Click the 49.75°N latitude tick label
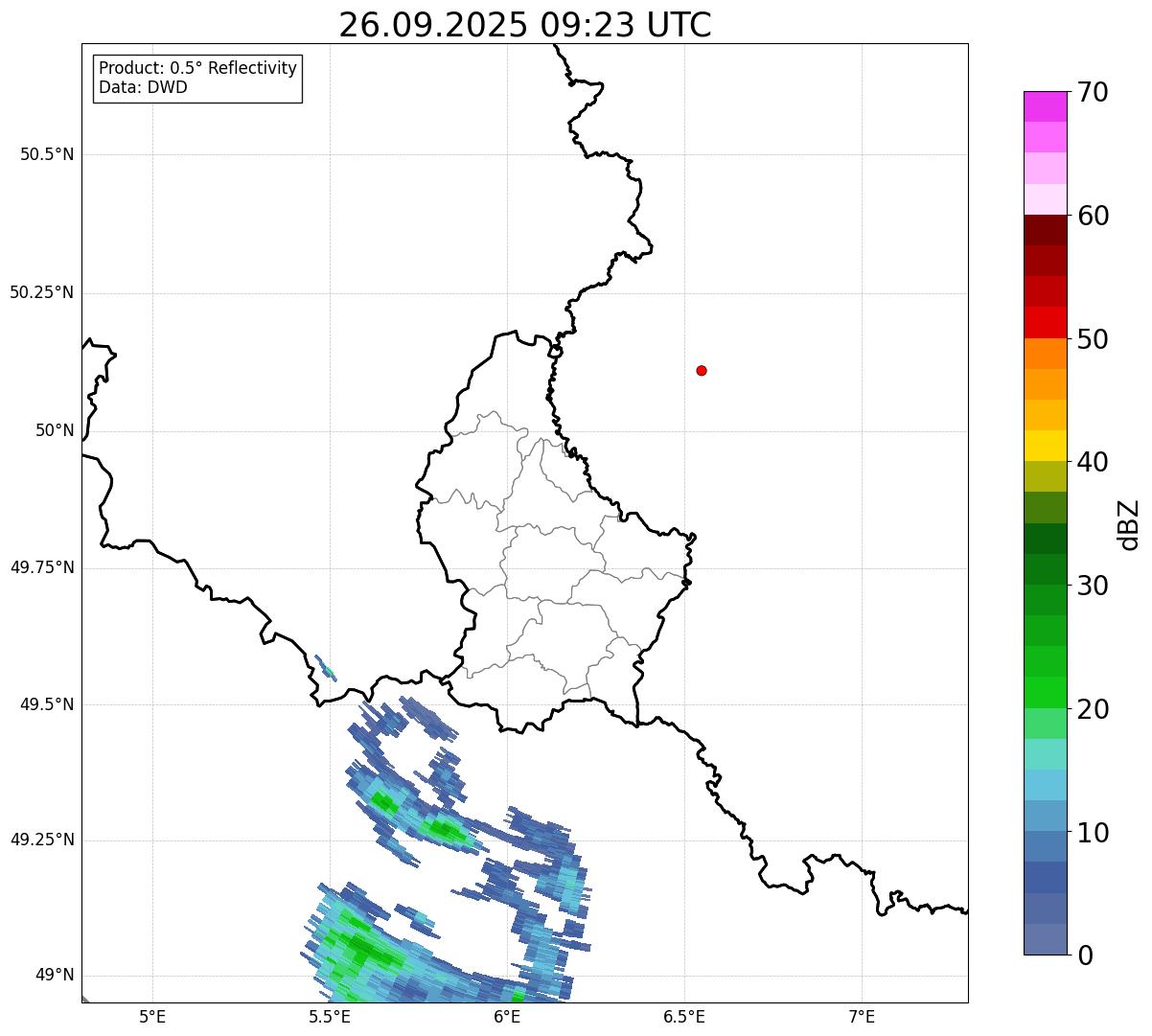Viewport: 1152px width, 1036px height. click(42, 567)
